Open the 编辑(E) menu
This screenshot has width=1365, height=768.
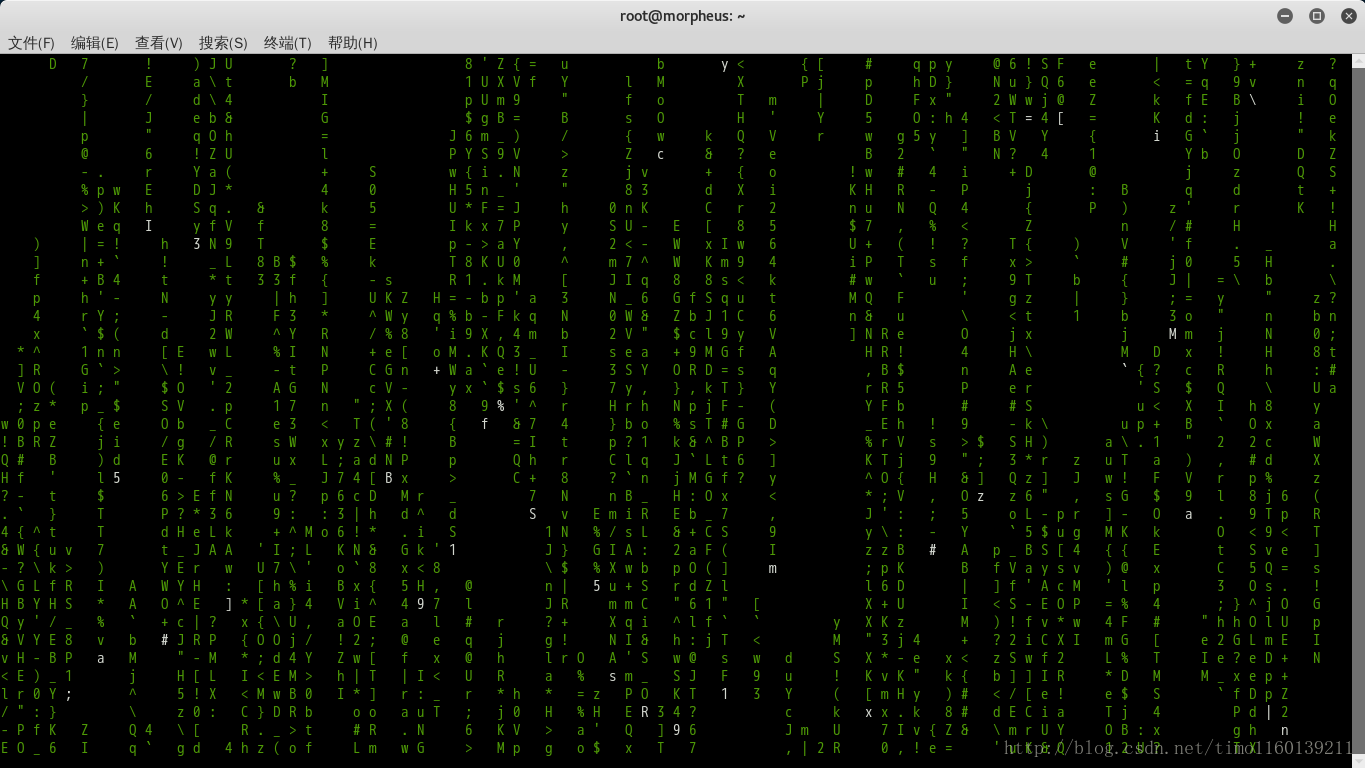[95, 43]
